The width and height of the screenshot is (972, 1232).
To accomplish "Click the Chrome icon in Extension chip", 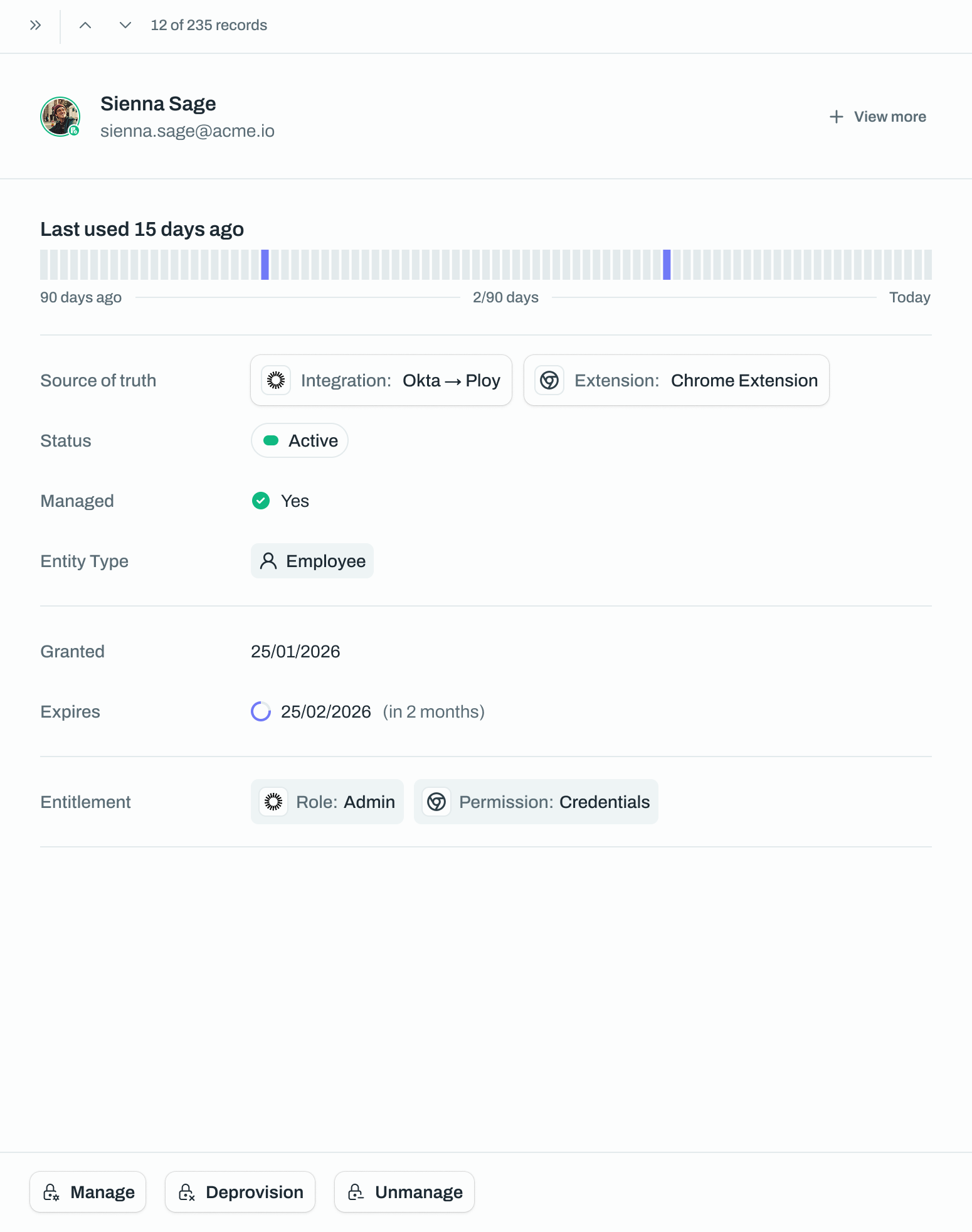I will [x=549, y=380].
